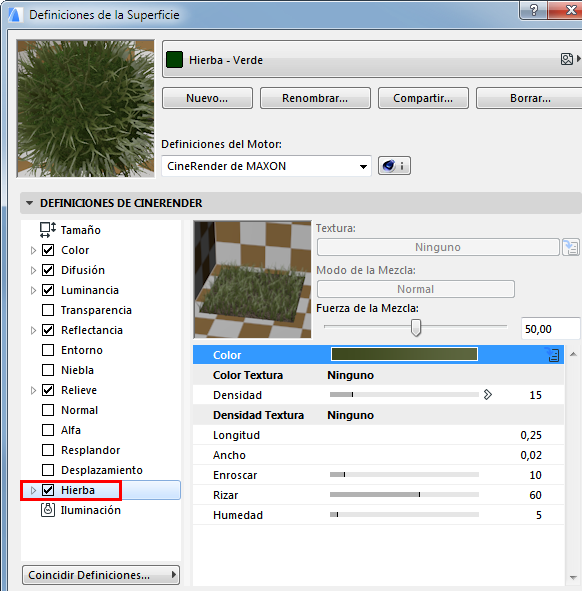Uncheck the Relieve checkbox
The image size is (582, 591).
(48, 390)
